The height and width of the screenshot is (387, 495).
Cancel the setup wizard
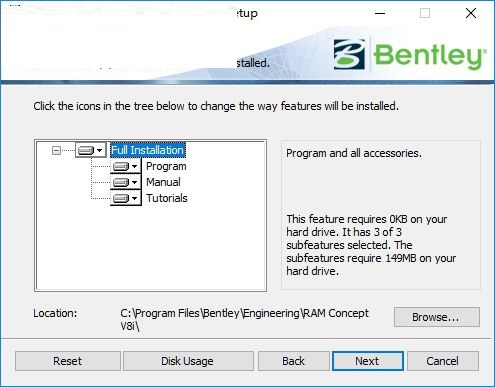(x=443, y=361)
